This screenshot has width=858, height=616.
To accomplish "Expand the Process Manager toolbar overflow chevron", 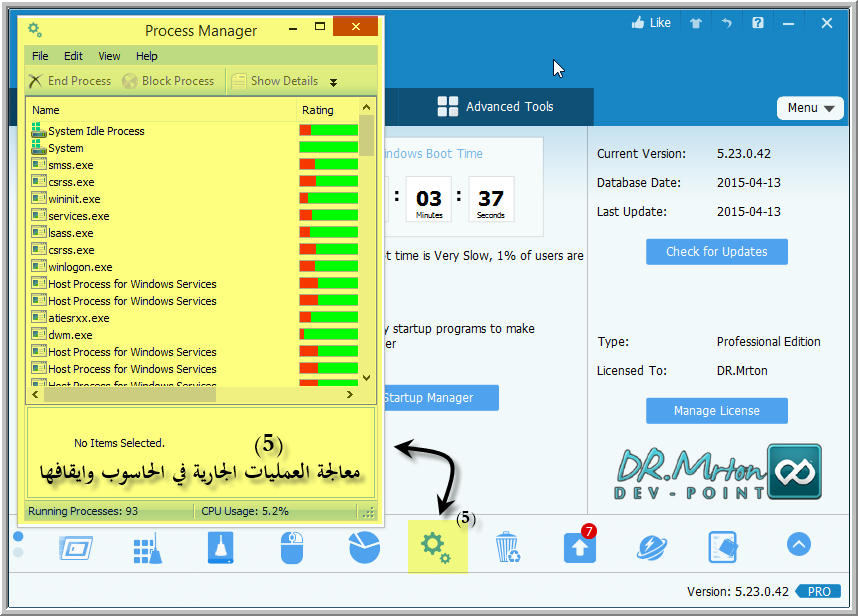I will pyautogui.click(x=333, y=82).
